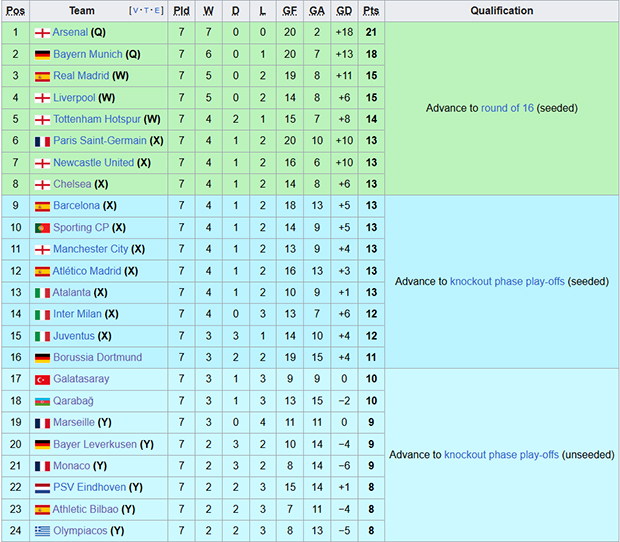
Task: Open knockout phase play-offs link in seeded row
Action: [507, 282]
